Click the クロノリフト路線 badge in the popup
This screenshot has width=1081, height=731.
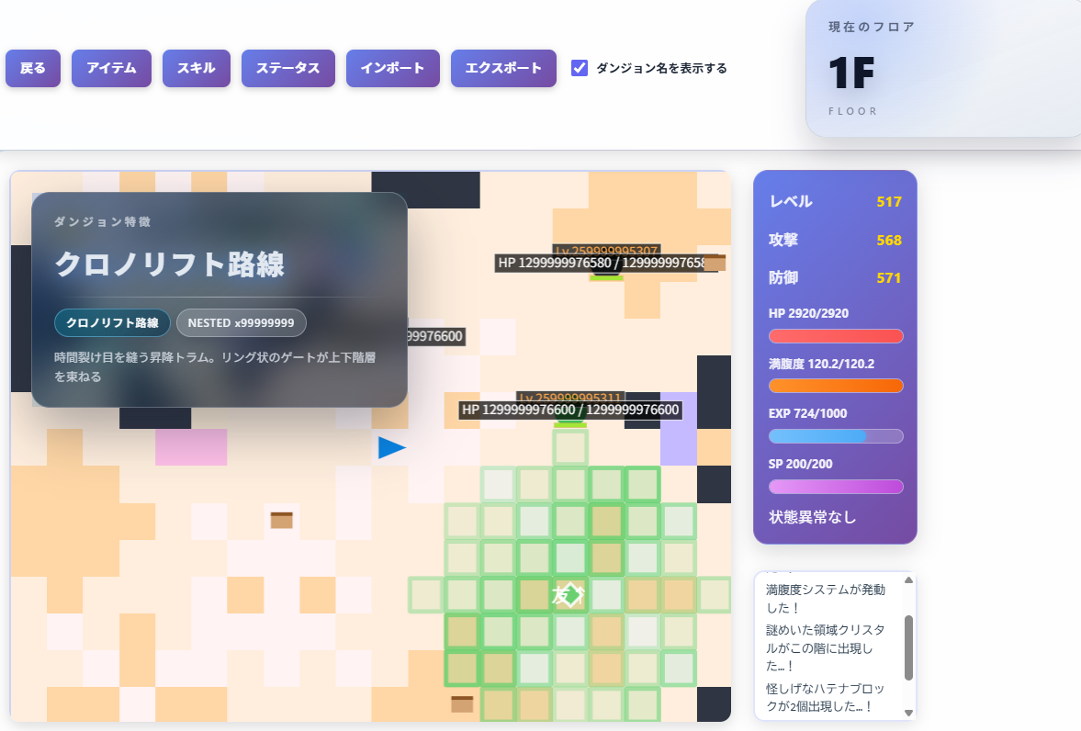112,323
